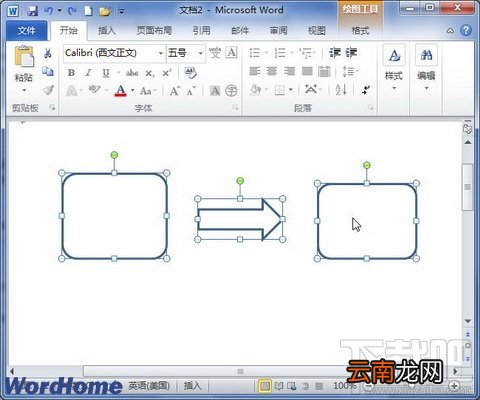Open the 样式 (Styles) gallery

pos(394,68)
